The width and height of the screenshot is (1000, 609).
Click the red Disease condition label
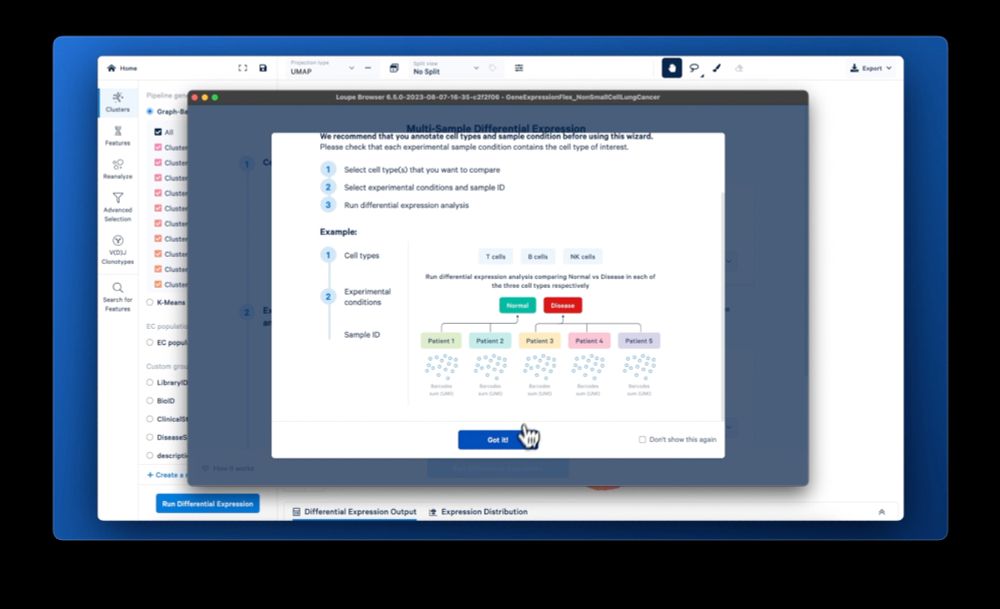click(562, 305)
